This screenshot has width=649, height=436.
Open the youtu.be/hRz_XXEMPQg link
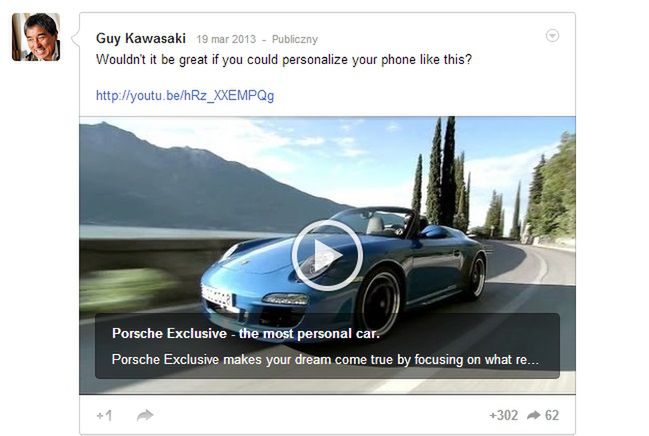click(185, 96)
